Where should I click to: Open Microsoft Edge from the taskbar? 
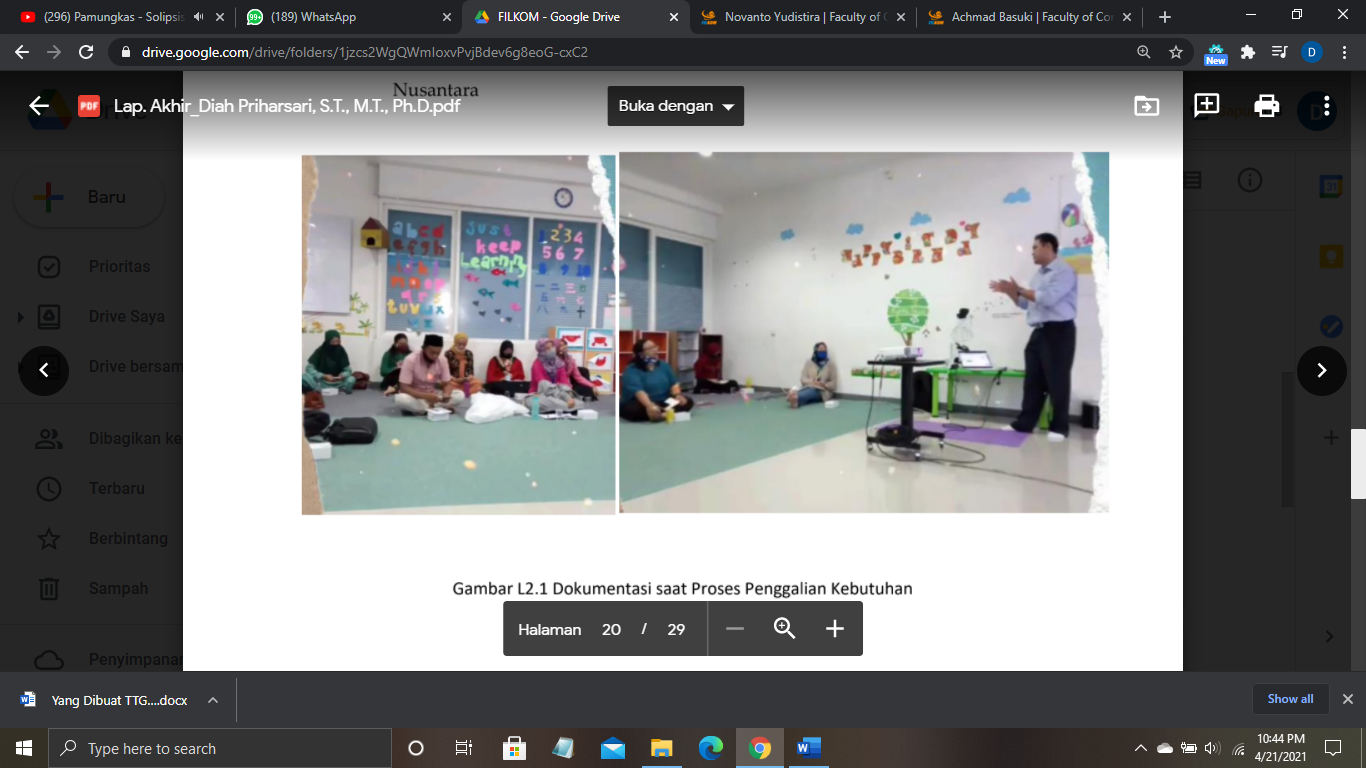pos(711,748)
